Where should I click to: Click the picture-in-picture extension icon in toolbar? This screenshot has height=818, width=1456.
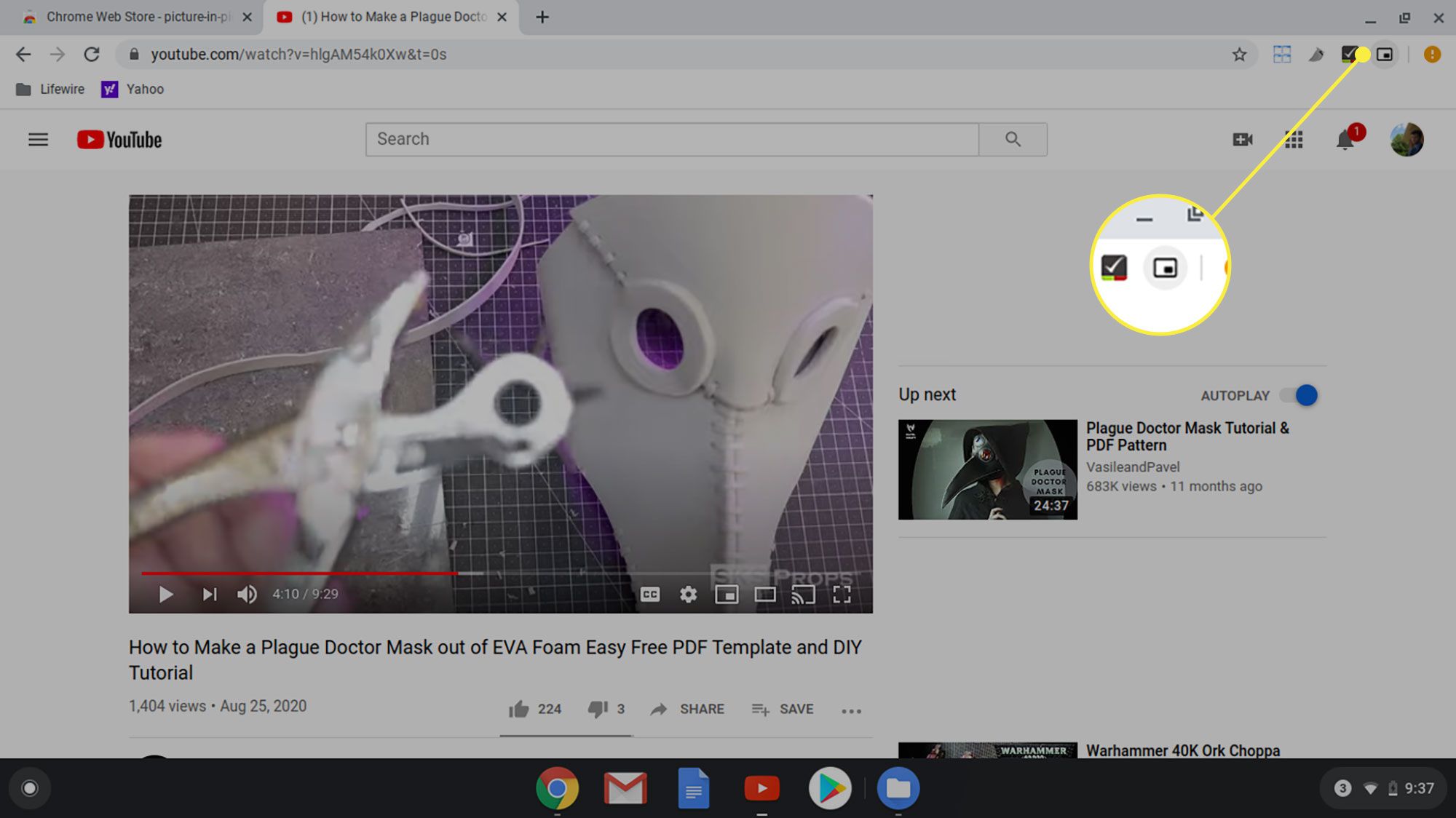[1385, 55]
